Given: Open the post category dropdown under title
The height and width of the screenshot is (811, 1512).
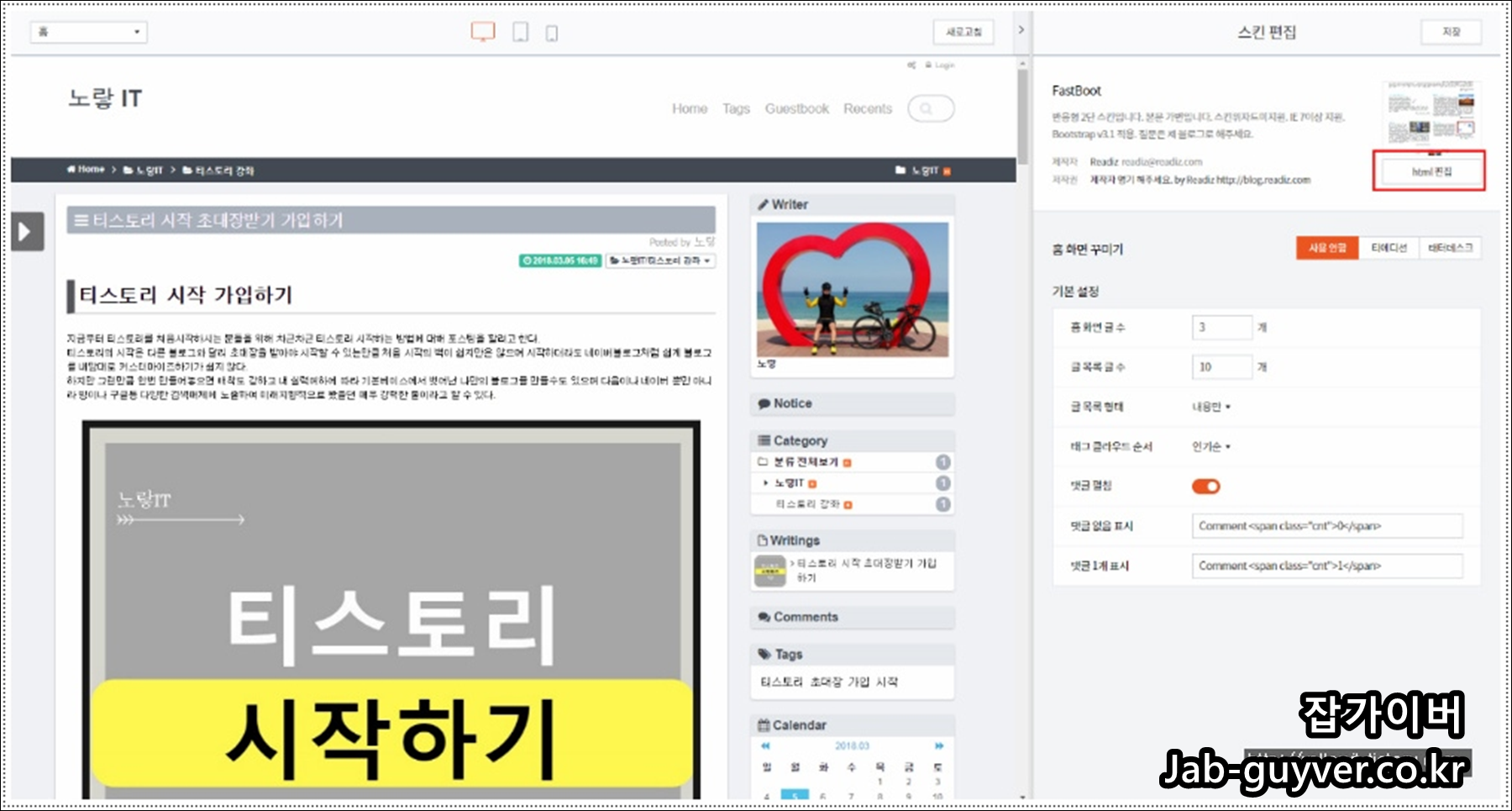Looking at the screenshot, I should click(660, 261).
